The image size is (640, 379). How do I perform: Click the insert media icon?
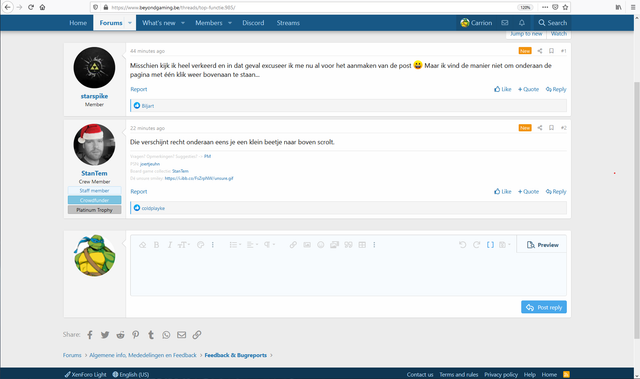[x=334, y=245]
